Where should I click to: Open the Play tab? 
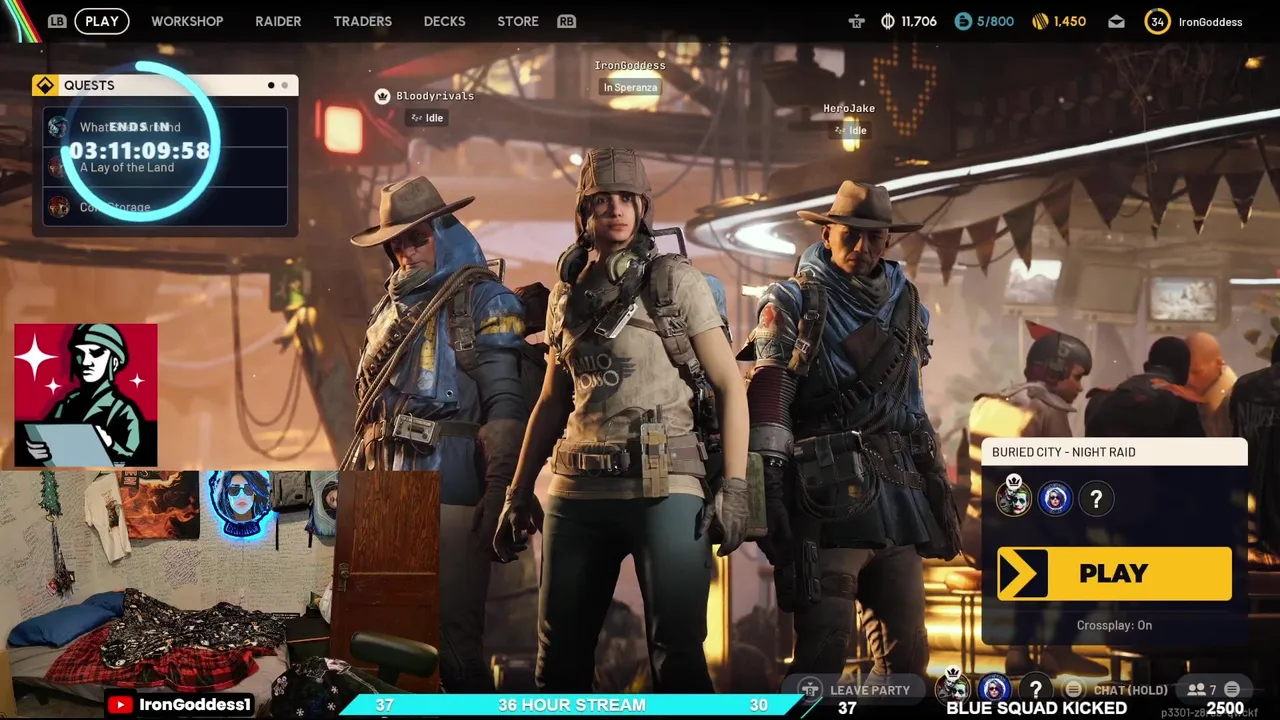click(x=102, y=21)
